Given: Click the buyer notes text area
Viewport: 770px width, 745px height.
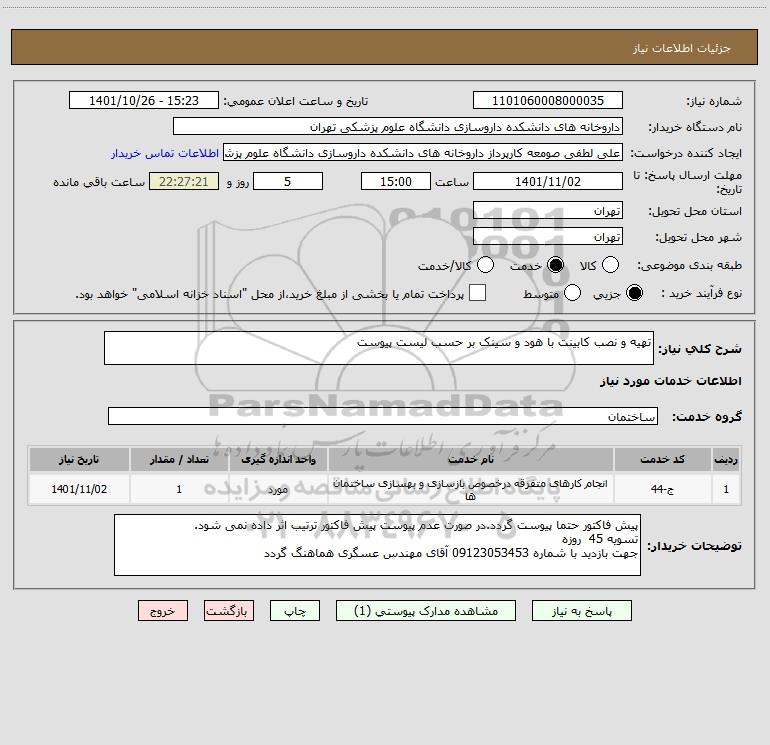Looking at the screenshot, I should click(377, 545).
